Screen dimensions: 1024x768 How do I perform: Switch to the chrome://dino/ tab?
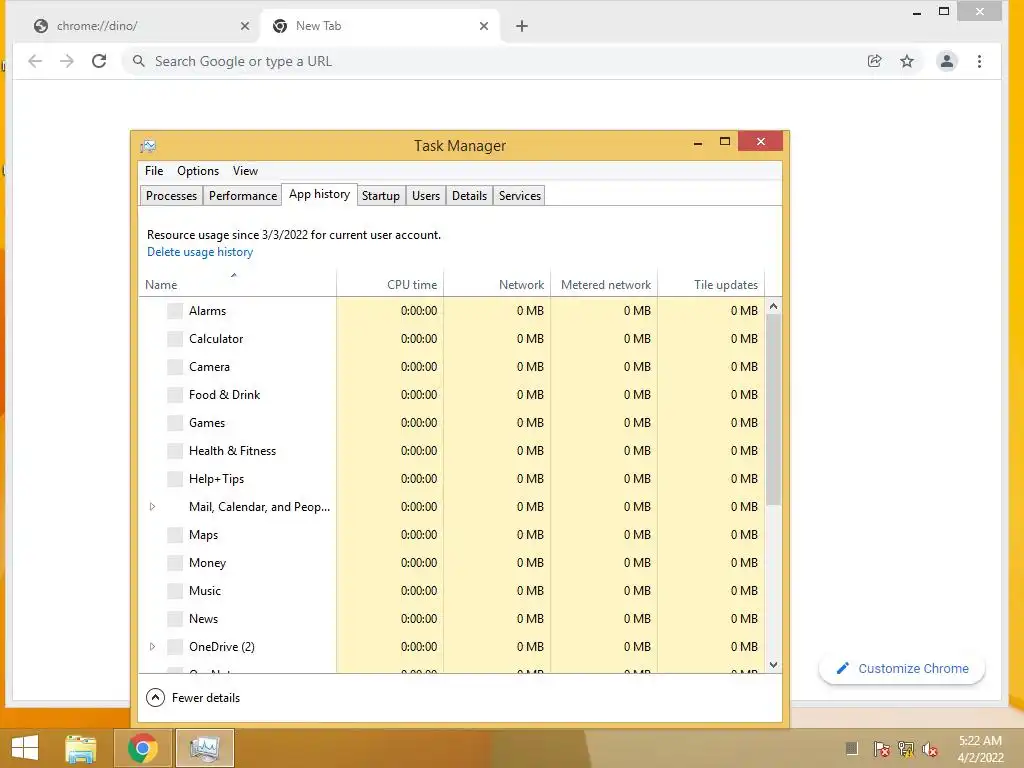(x=140, y=26)
